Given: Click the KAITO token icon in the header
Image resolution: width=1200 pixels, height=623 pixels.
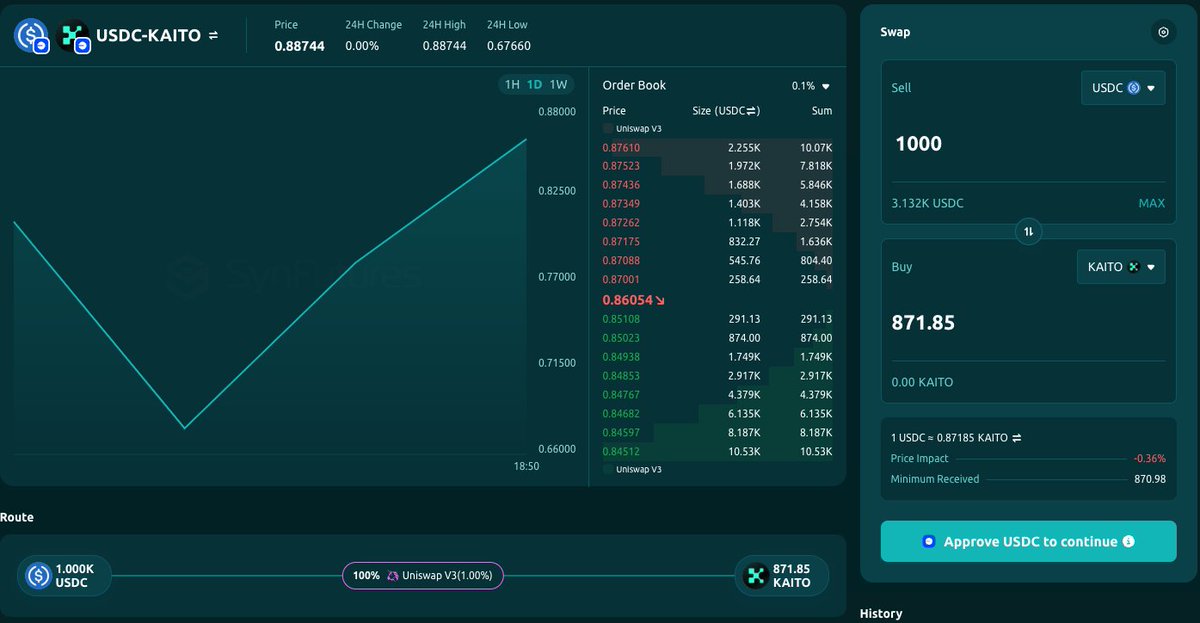Looking at the screenshot, I should (73, 36).
